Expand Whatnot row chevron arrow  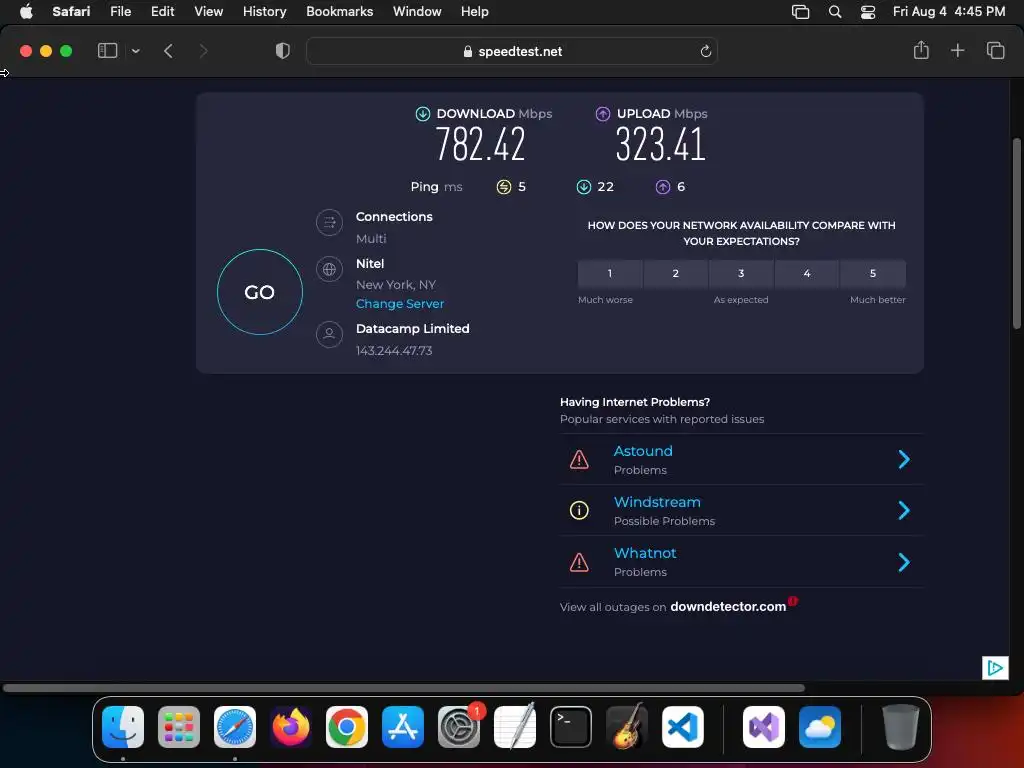[x=904, y=562]
